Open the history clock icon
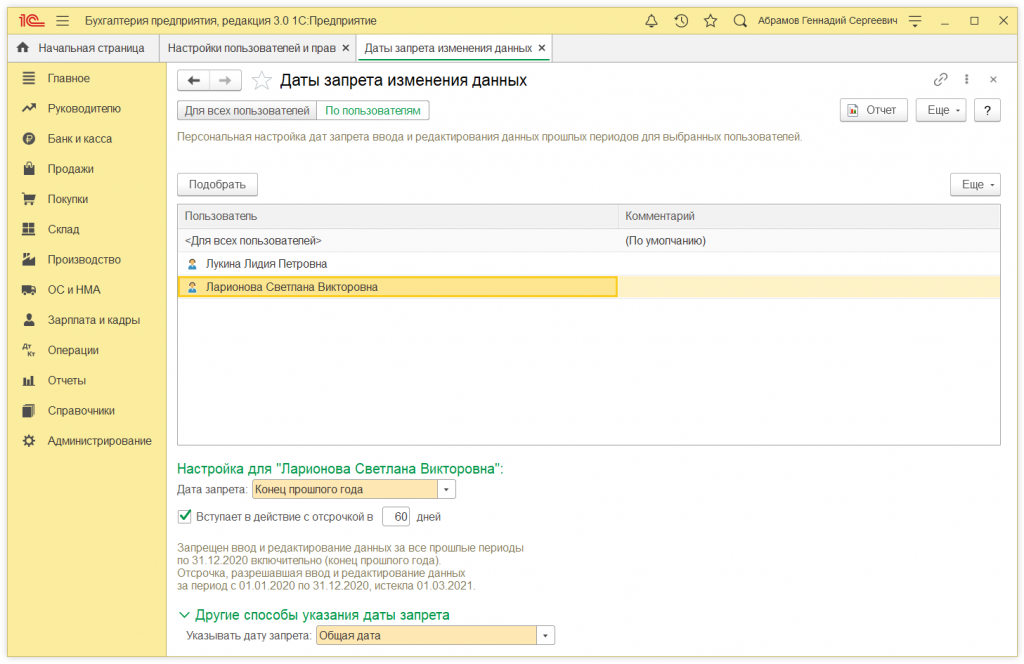This screenshot has height=664, width=1024. pyautogui.click(x=681, y=20)
